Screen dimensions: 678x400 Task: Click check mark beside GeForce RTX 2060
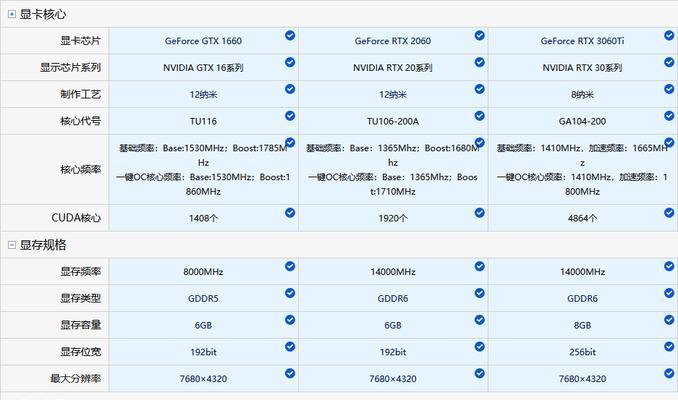click(480, 35)
